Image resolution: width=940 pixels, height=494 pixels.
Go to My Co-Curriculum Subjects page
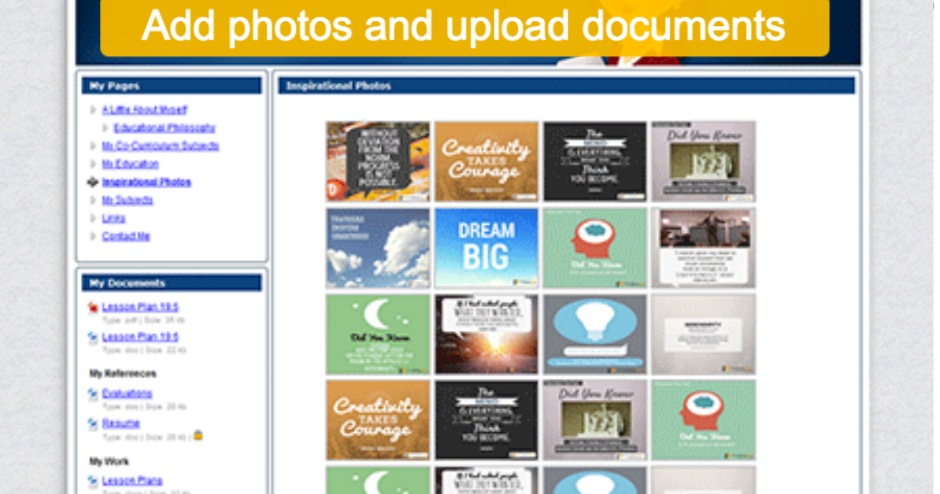(160, 146)
